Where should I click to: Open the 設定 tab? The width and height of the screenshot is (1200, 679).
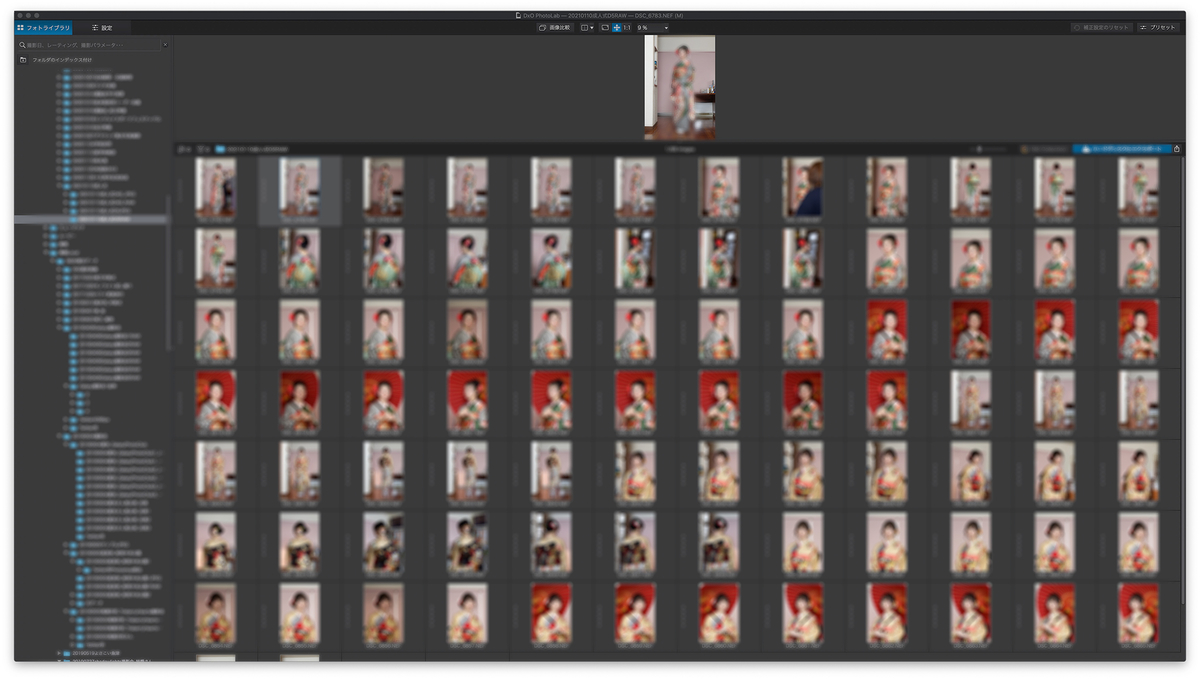pos(102,28)
